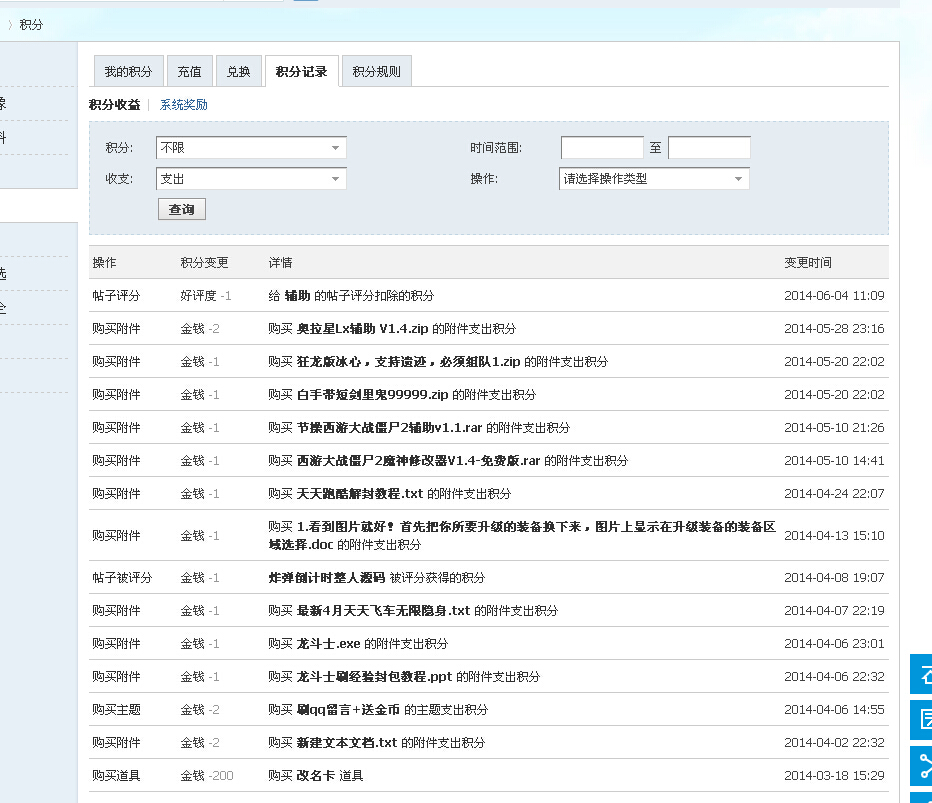
Task: Click the 详情 column header
Action: tap(281, 263)
